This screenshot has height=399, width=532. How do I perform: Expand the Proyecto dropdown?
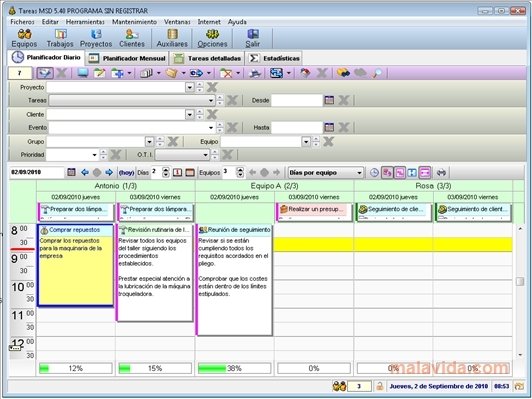click(x=190, y=87)
